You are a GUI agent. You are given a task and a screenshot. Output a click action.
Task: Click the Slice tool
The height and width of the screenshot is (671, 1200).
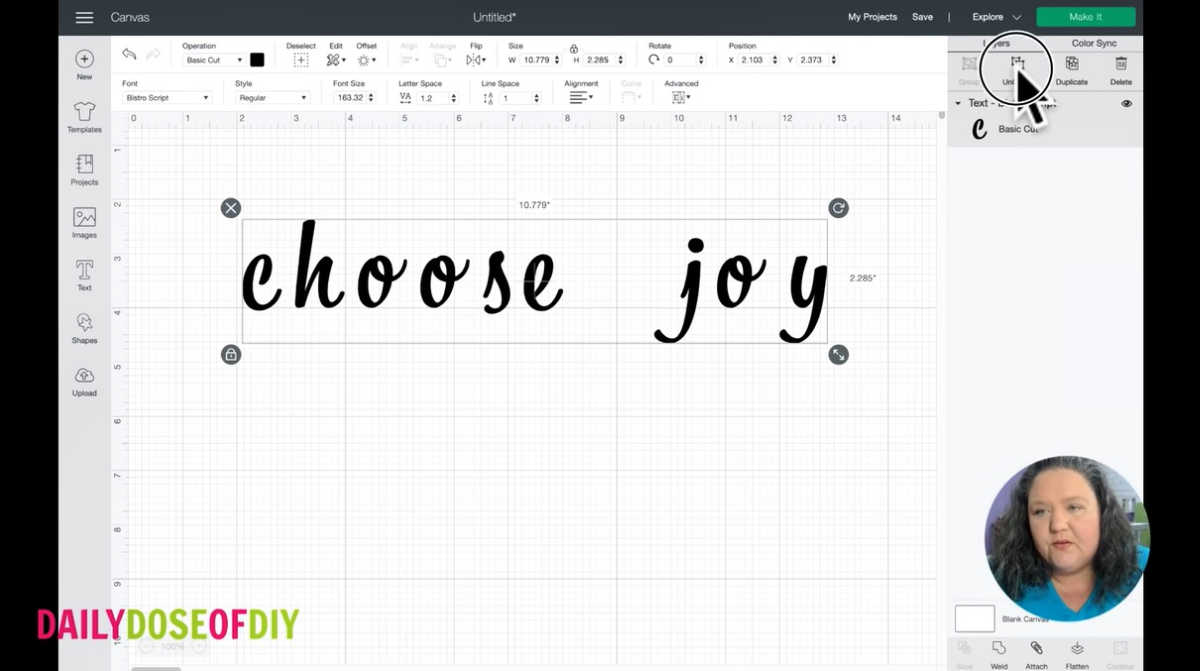[x=964, y=648]
